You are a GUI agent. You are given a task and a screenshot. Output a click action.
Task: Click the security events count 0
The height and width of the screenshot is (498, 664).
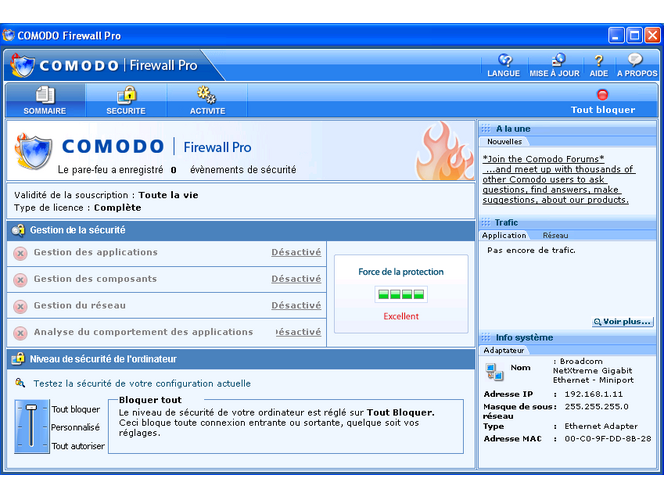(x=174, y=170)
